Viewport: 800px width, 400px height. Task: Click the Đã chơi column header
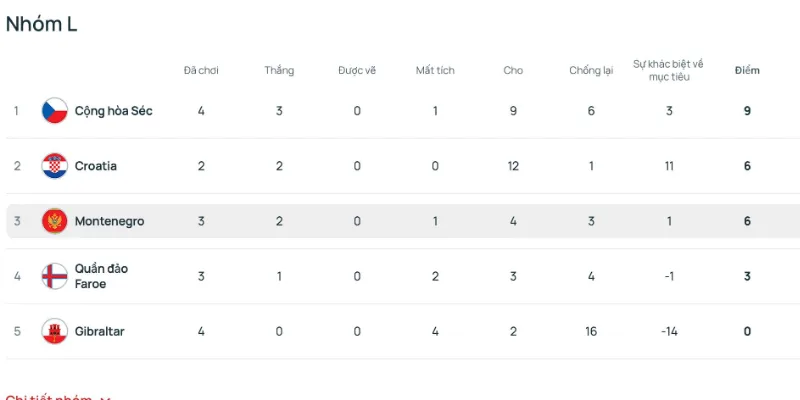click(x=201, y=70)
